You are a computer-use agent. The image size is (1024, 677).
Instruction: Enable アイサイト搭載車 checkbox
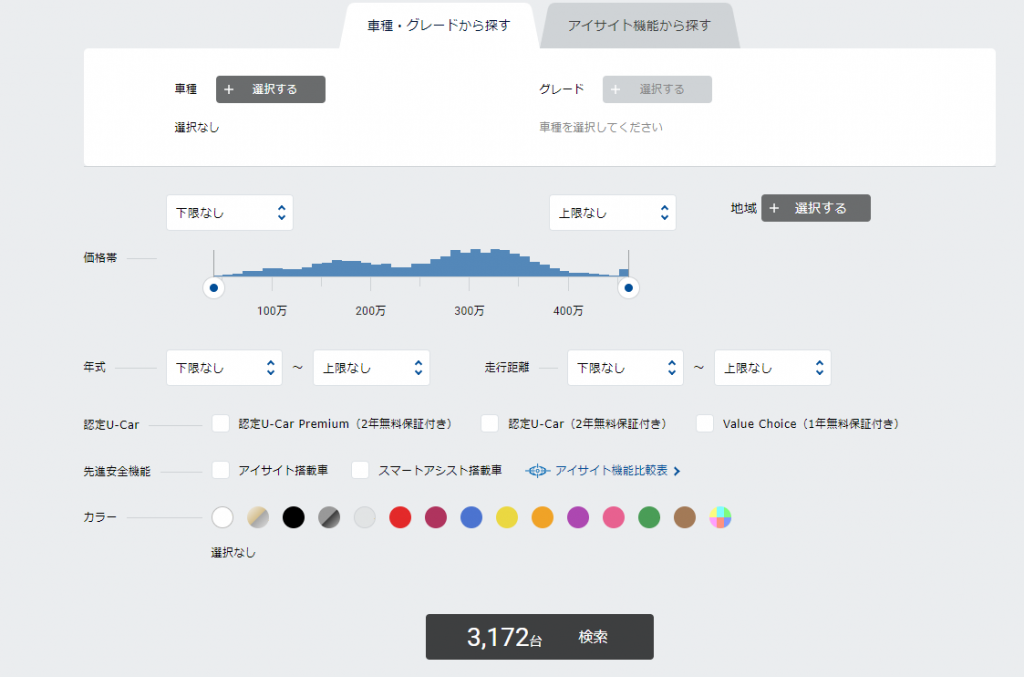(x=221, y=470)
